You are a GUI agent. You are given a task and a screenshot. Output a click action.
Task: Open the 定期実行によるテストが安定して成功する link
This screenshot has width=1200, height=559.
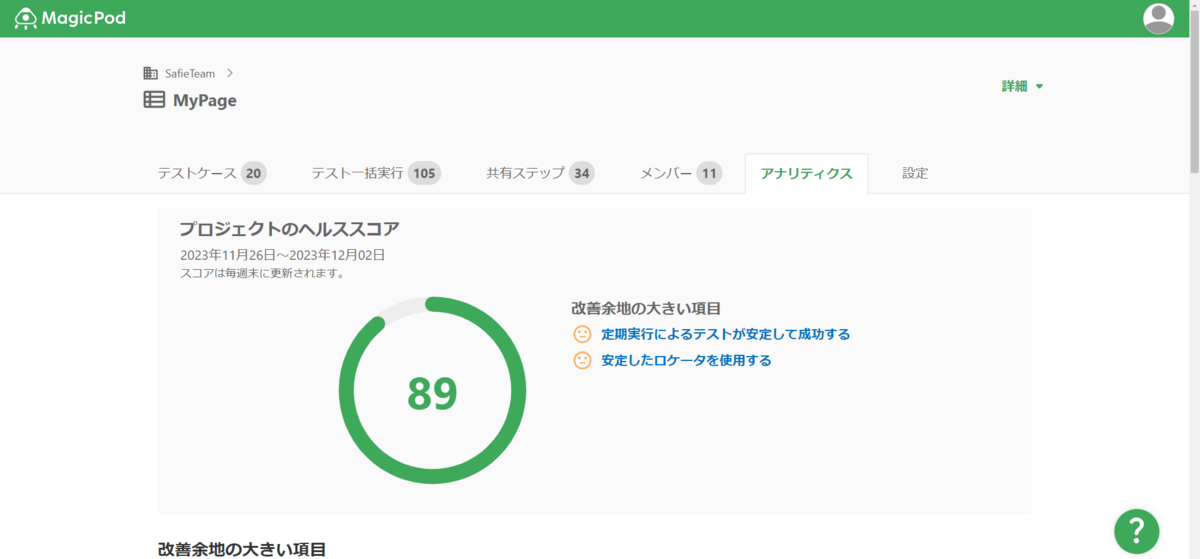pos(725,334)
